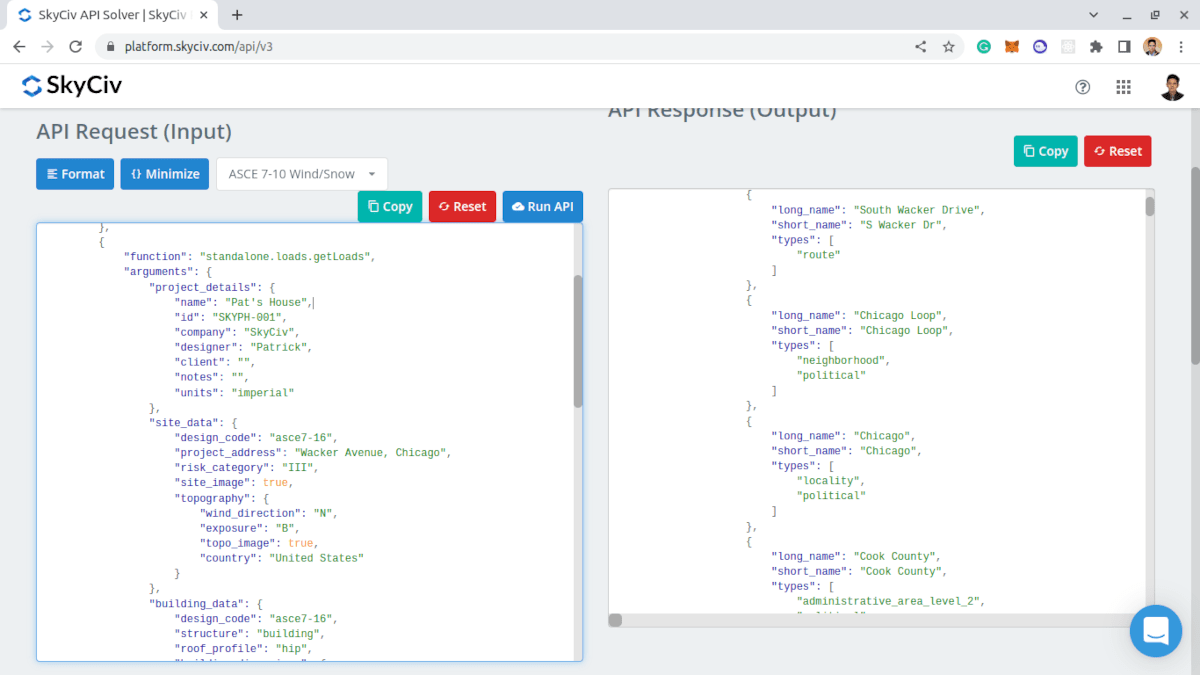Screen dimensions: 1200x675
Task: Reload the page
Action: (76, 46)
